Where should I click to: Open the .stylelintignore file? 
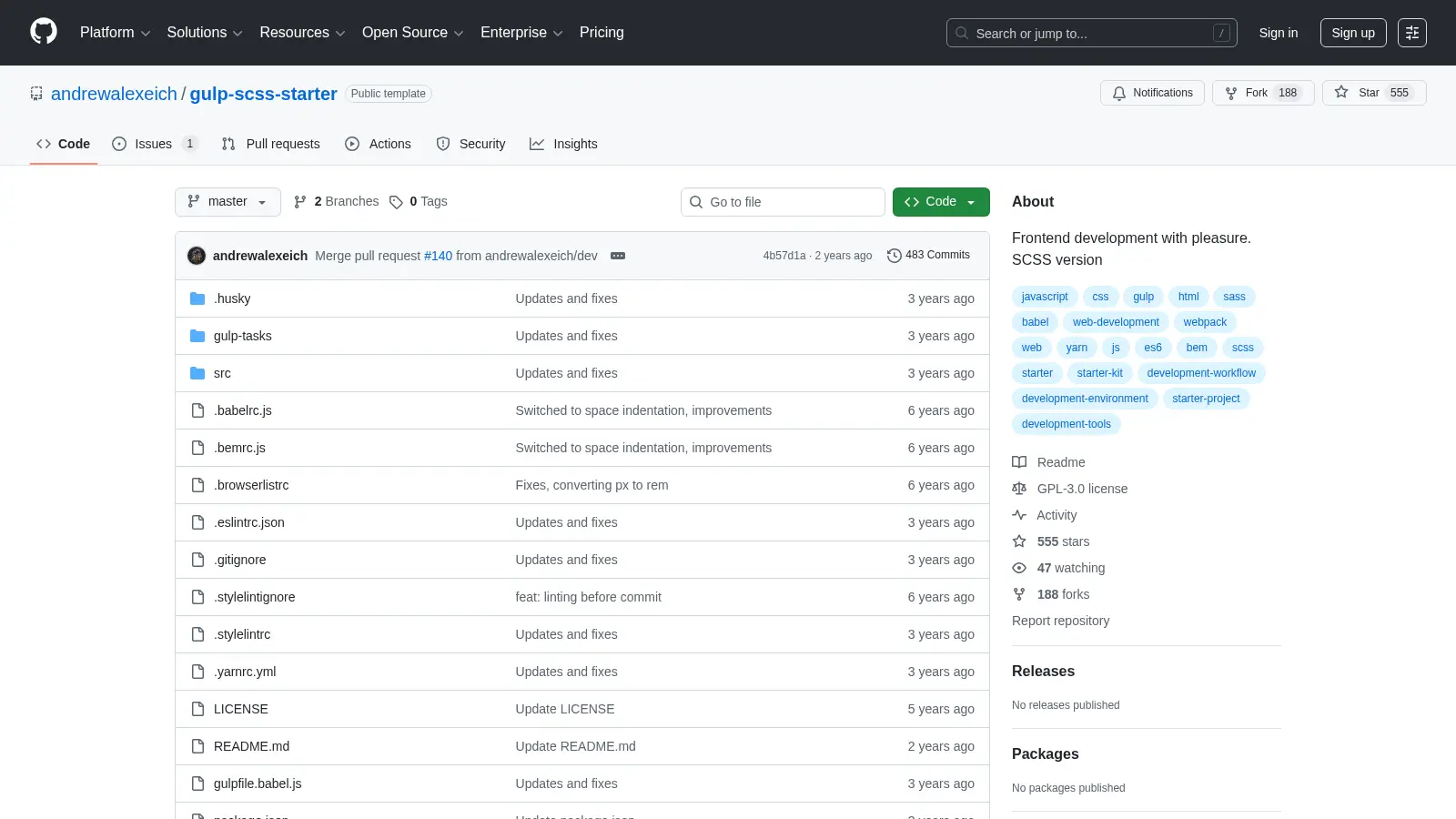(254, 597)
